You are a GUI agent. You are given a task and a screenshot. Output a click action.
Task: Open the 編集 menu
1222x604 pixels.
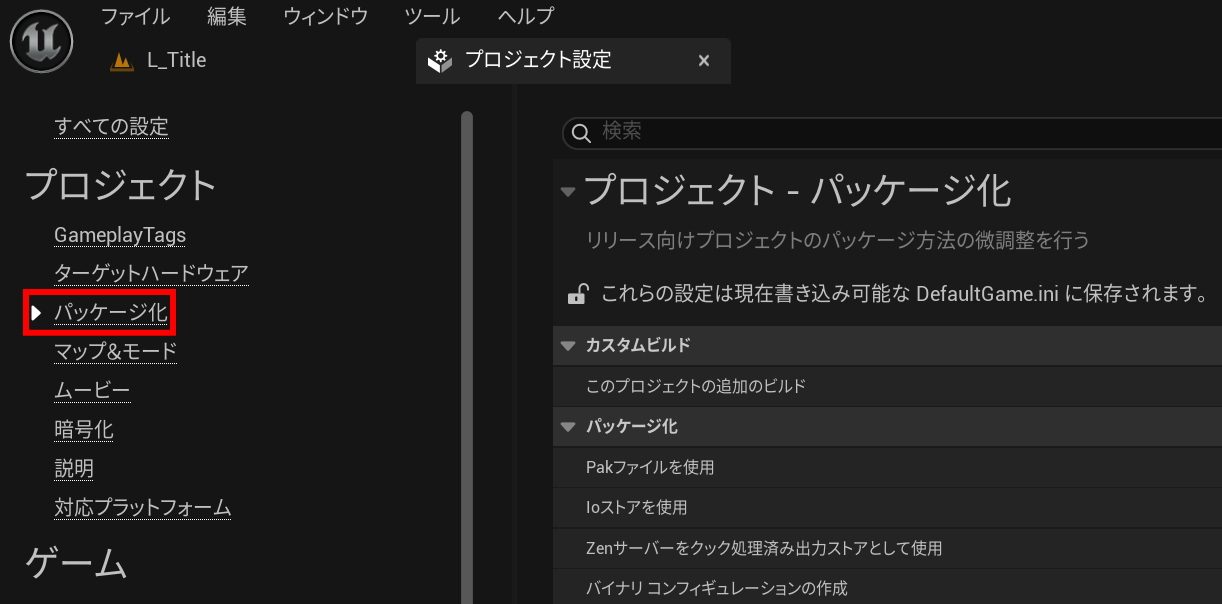[x=226, y=16]
